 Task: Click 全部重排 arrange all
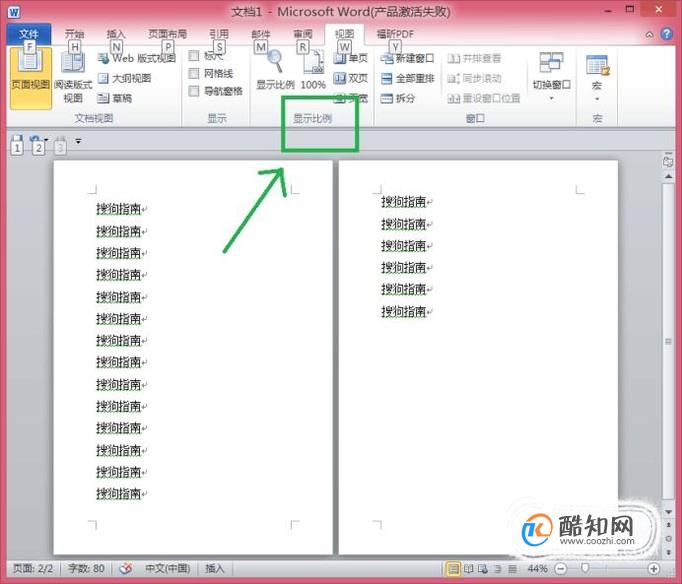tap(407, 78)
